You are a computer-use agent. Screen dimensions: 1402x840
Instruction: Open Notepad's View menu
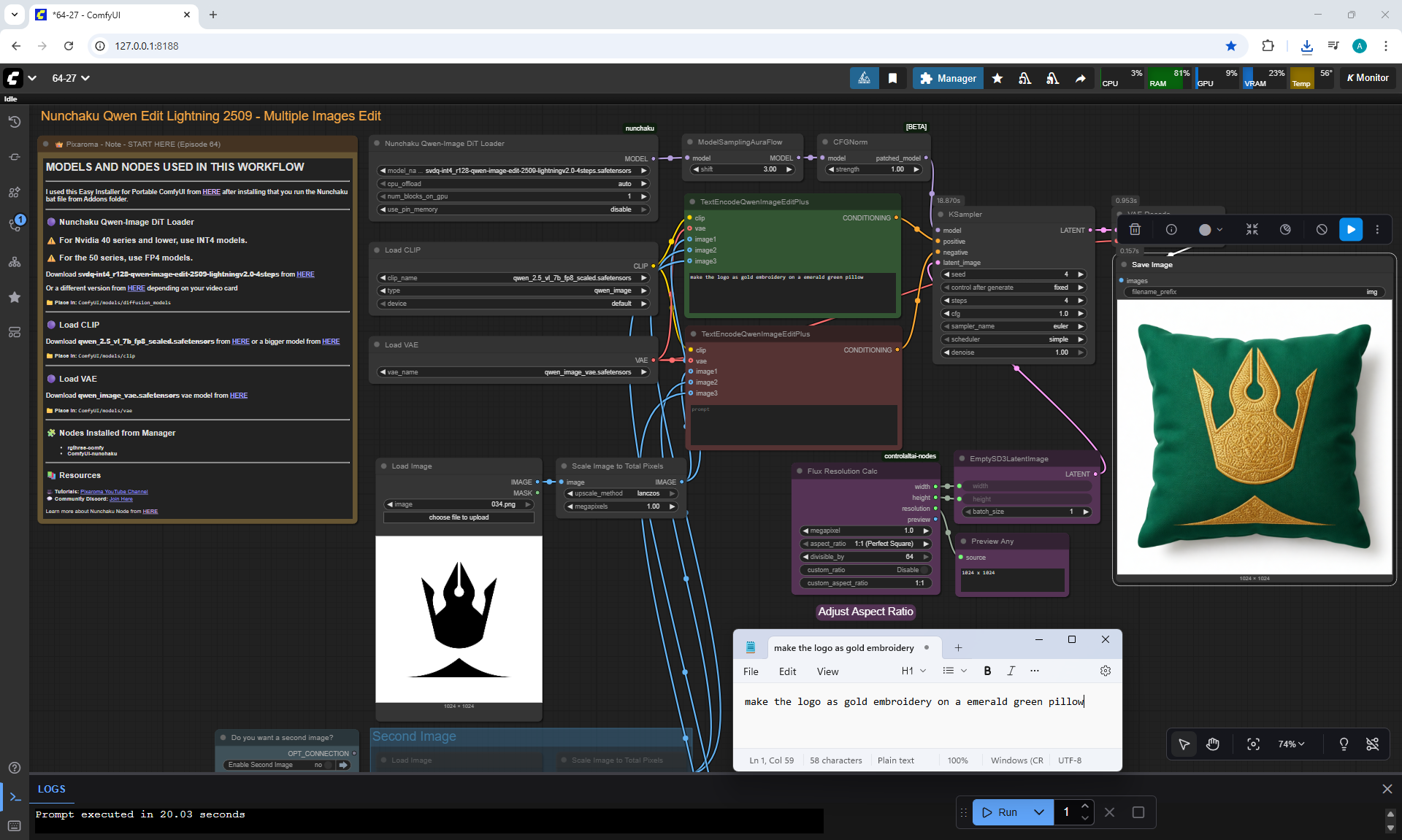tap(827, 671)
